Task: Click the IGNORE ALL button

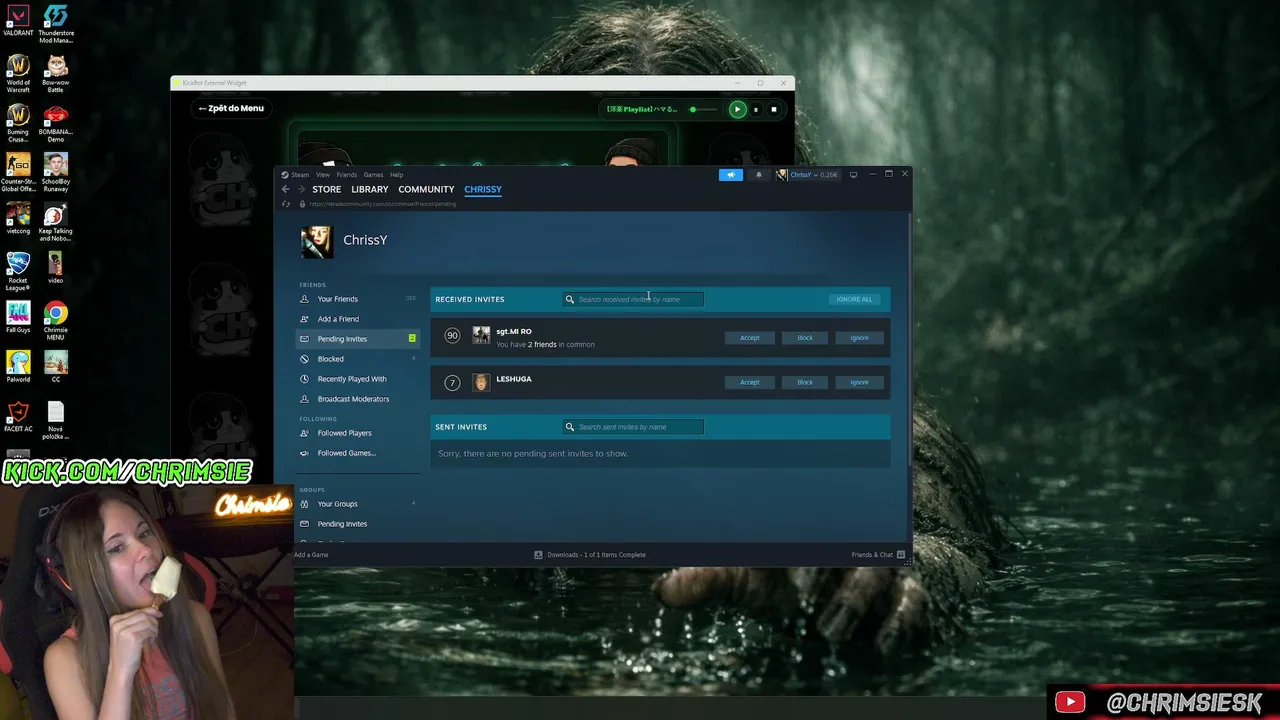Action: (x=854, y=299)
